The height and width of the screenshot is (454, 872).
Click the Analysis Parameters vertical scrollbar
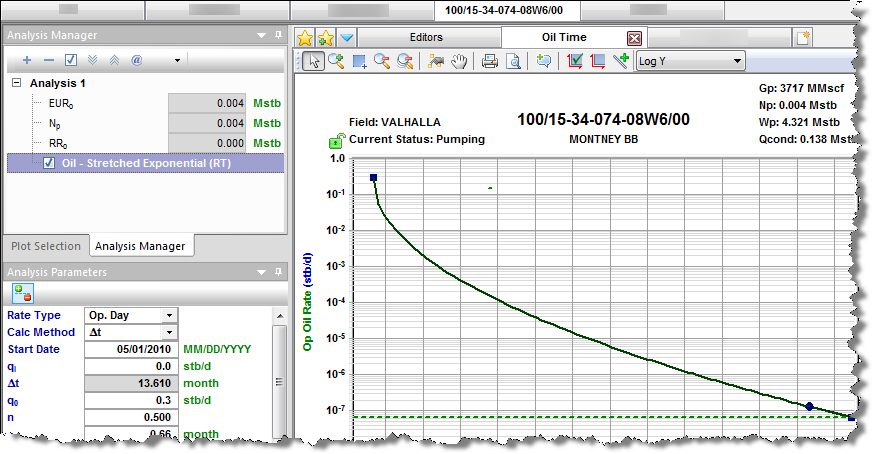coord(280,370)
